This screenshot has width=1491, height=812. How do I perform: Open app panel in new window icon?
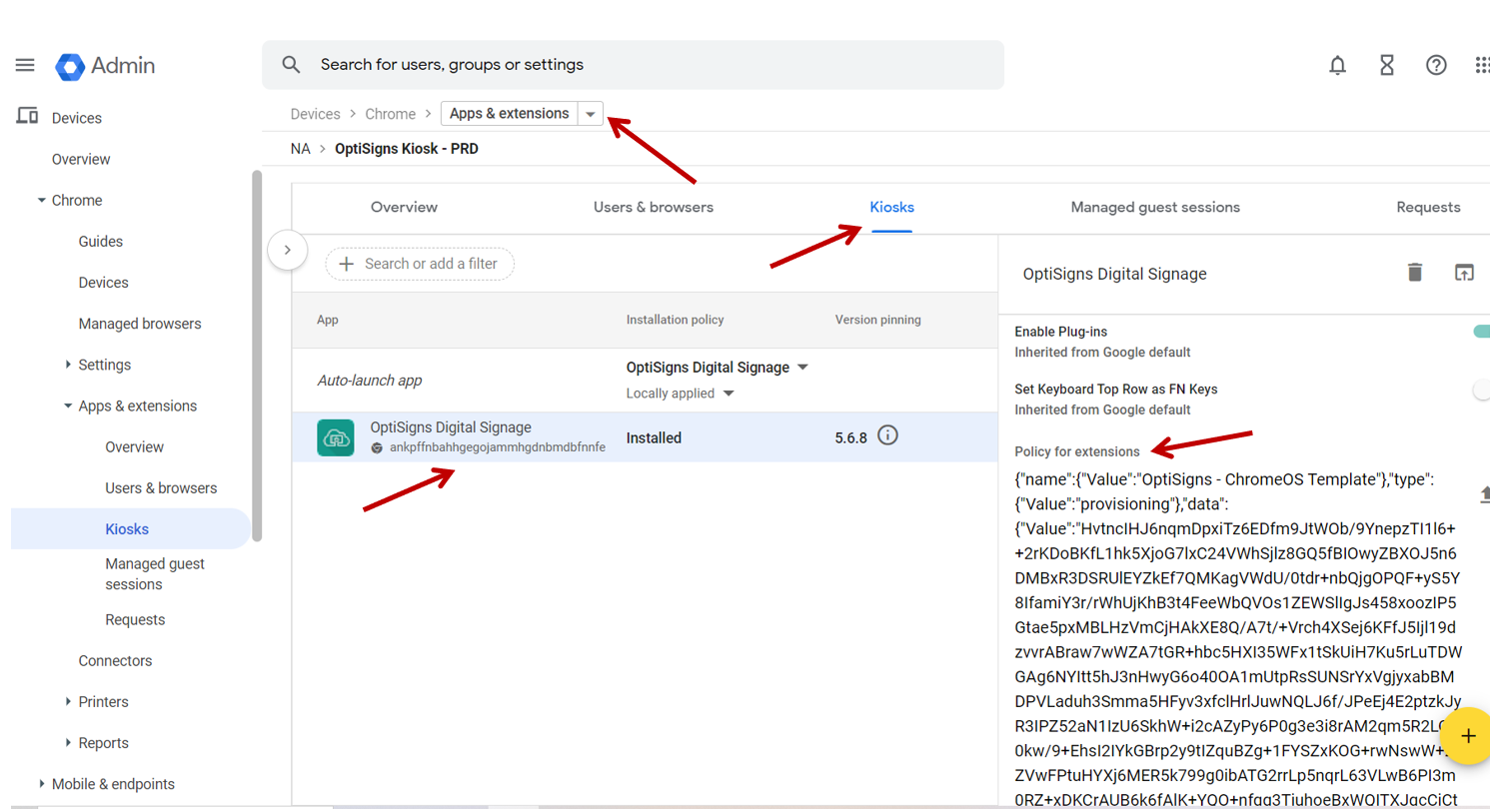click(1464, 273)
